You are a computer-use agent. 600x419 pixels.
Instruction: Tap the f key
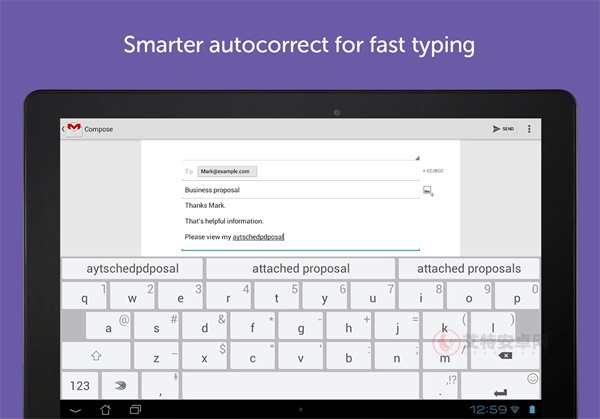[253, 326]
